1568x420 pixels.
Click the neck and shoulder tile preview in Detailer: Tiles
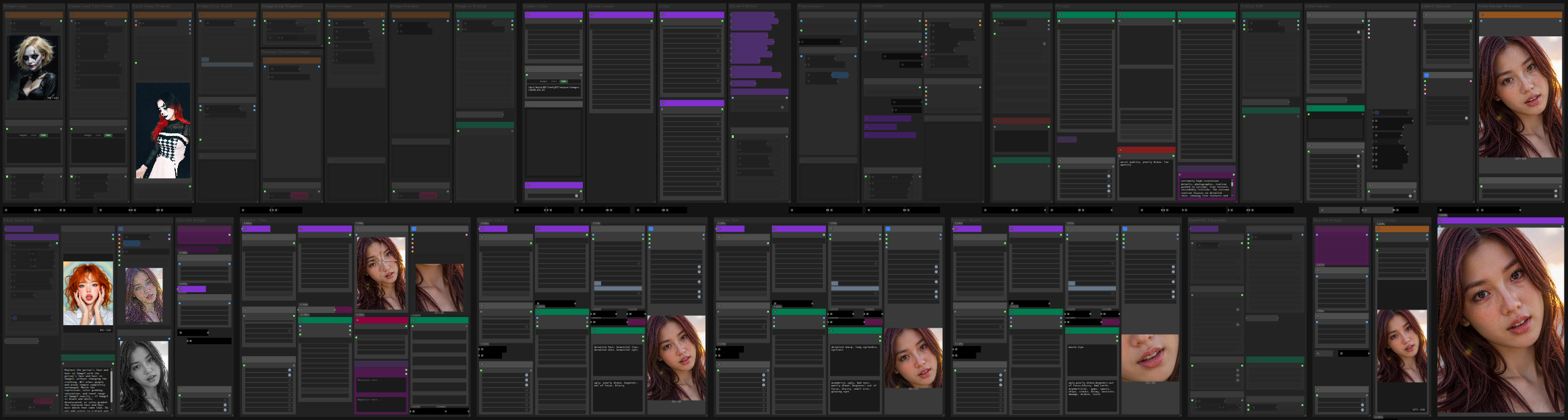[x=439, y=287]
